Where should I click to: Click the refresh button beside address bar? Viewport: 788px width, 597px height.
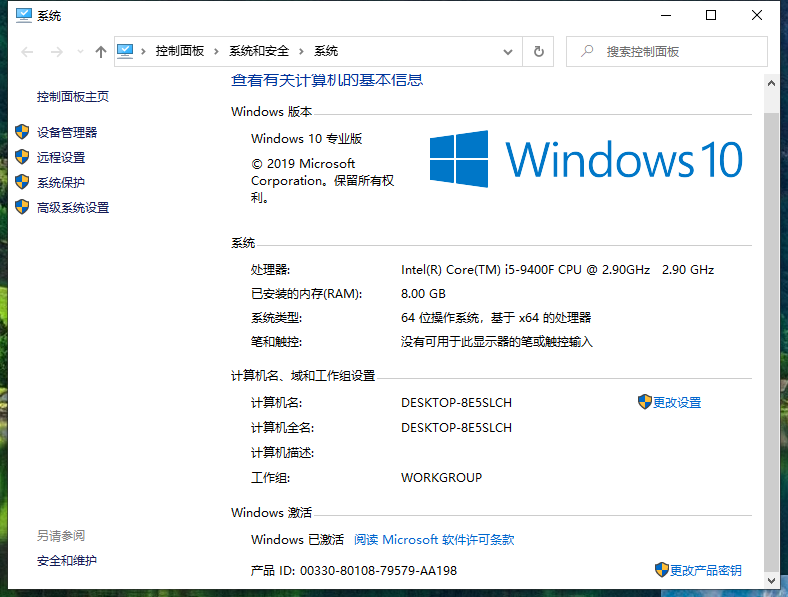click(x=539, y=51)
